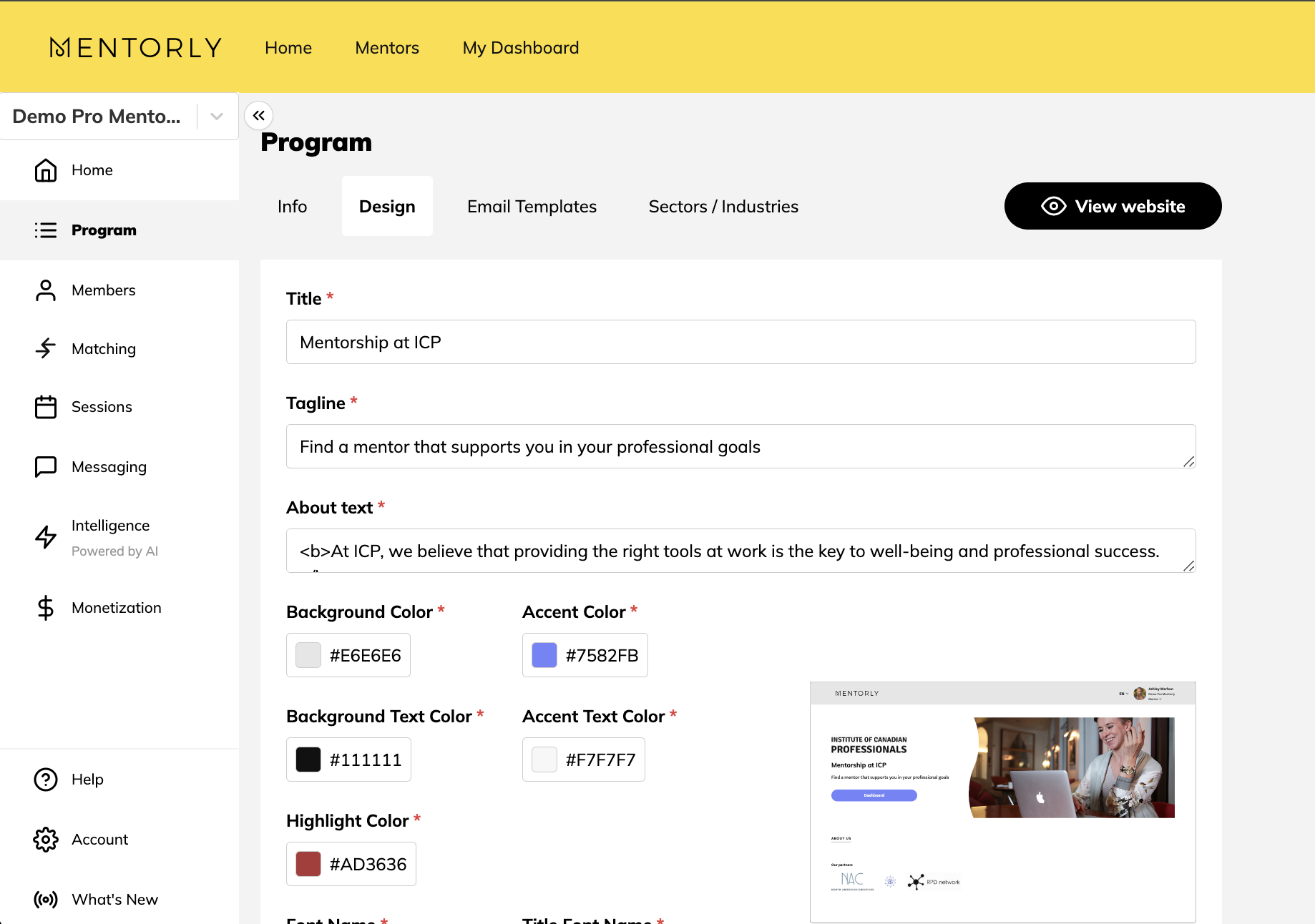Switch to the Email Templates tab
Viewport: 1315px width, 924px height.
pyautogui.click(x=532, y=206)
